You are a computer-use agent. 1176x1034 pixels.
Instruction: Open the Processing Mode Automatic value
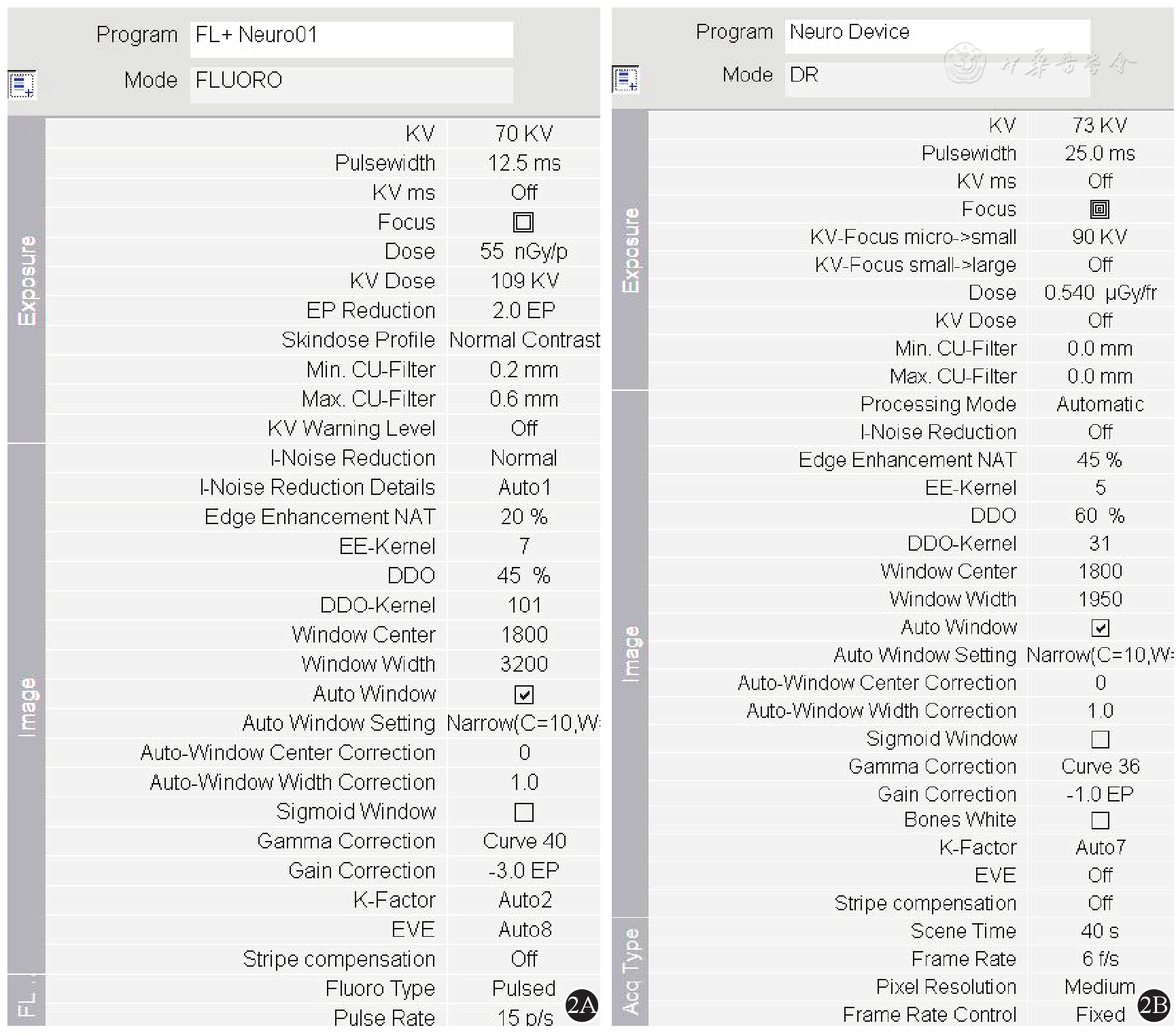1100,404
